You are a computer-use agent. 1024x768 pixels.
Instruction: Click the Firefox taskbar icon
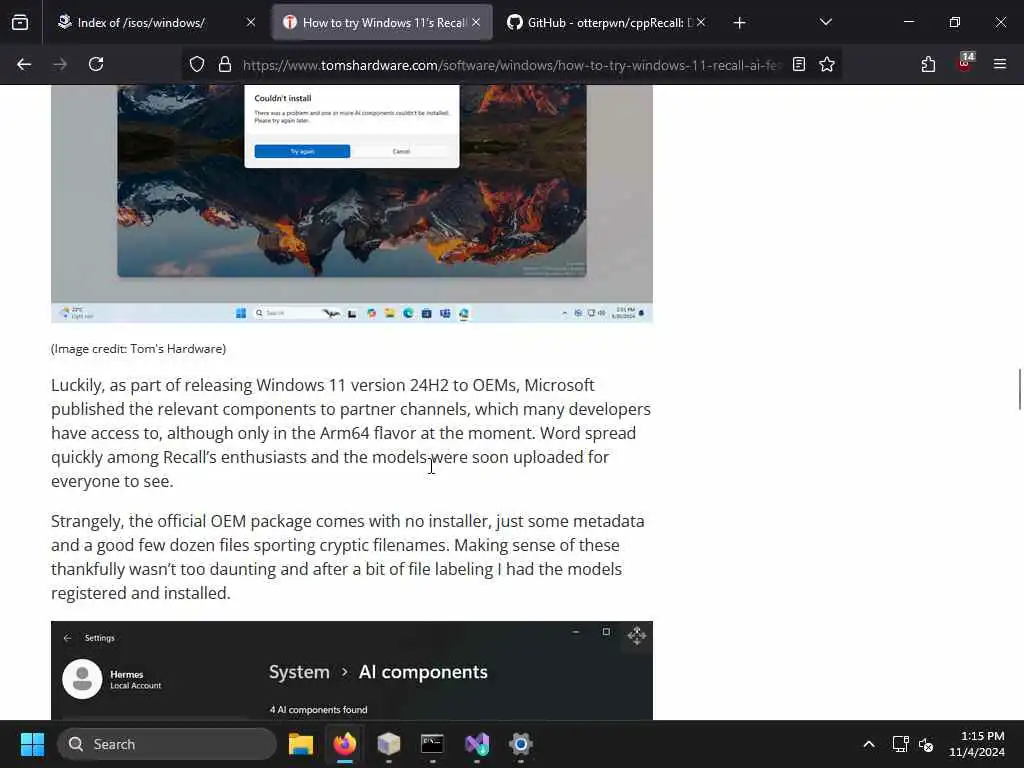tap(345, 744)
